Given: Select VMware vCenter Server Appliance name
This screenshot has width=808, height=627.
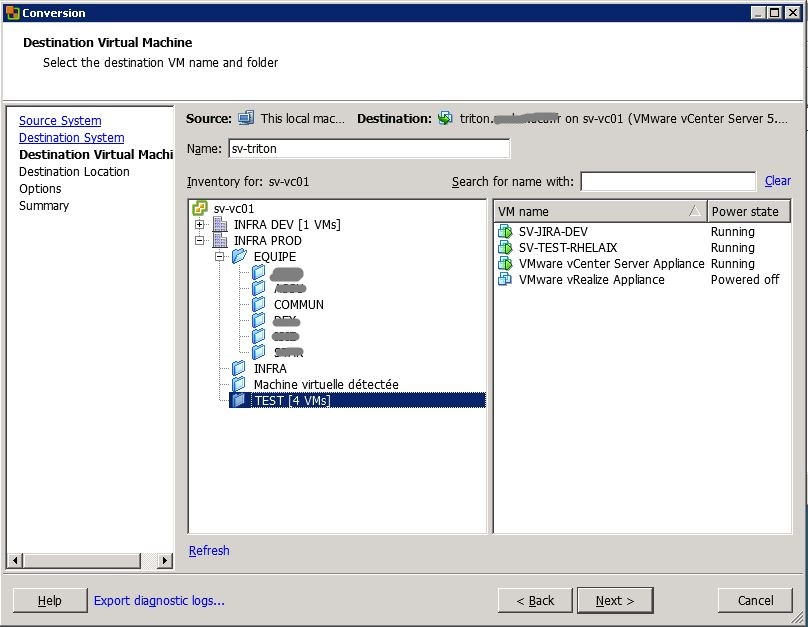Looking at the screenshot, I should tap(611, 263).
